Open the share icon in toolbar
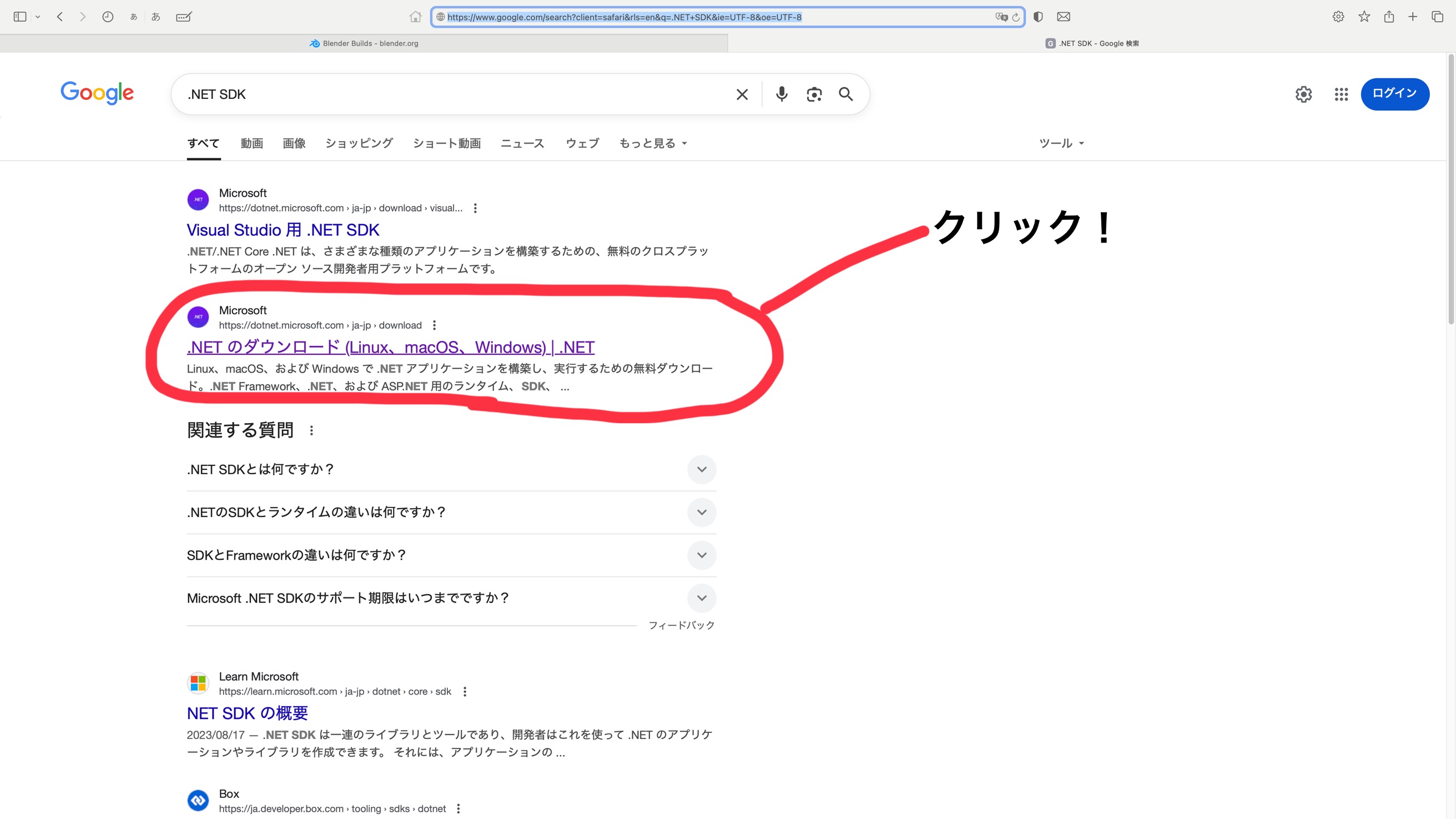Screen dimensions: 1456x819 [x=1389, y=17]
